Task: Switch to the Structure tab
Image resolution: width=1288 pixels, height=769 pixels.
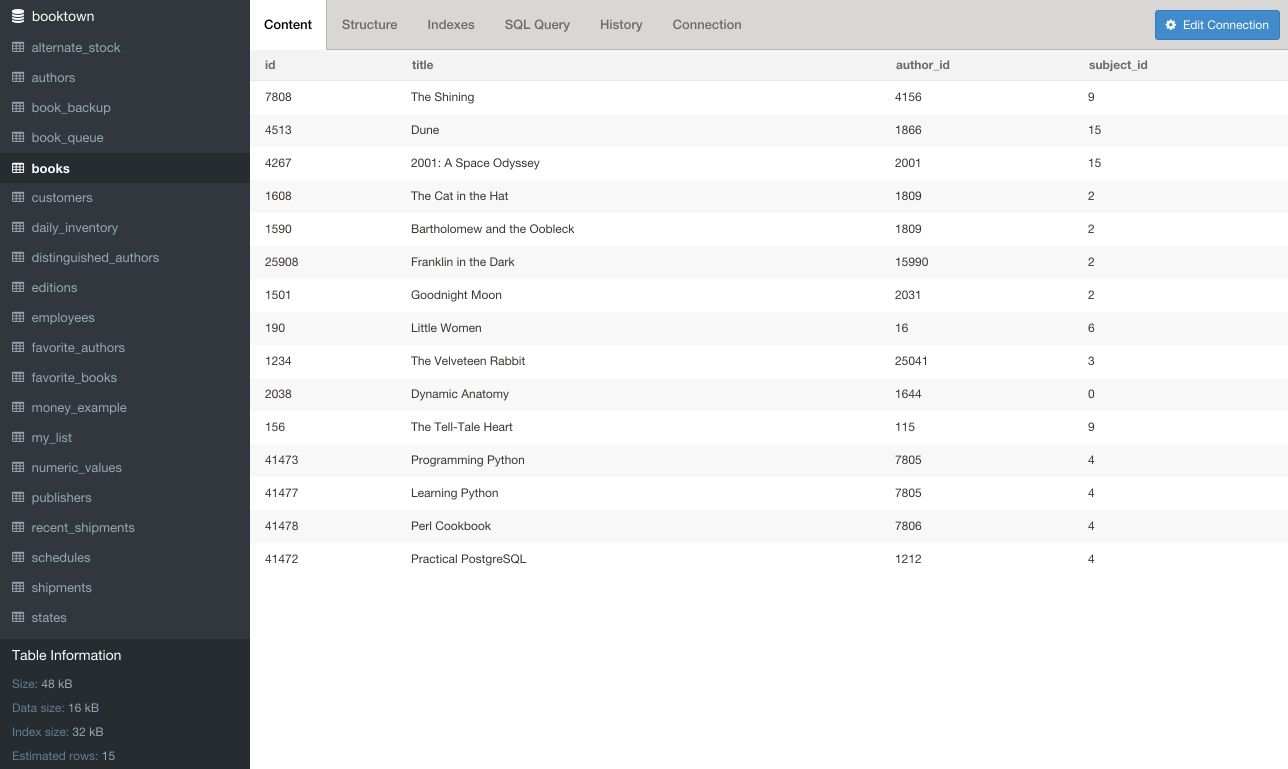Action: click(369, 25)
